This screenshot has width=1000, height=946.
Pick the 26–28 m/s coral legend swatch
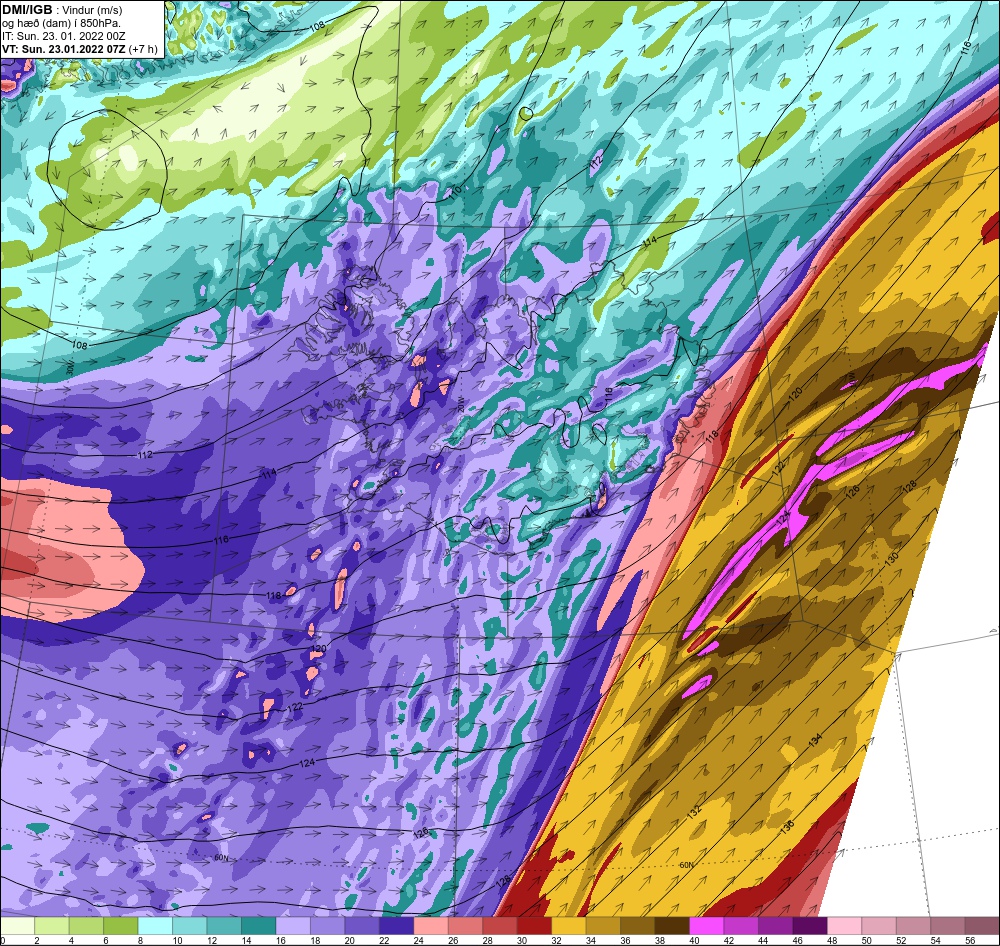pos(466,926)
